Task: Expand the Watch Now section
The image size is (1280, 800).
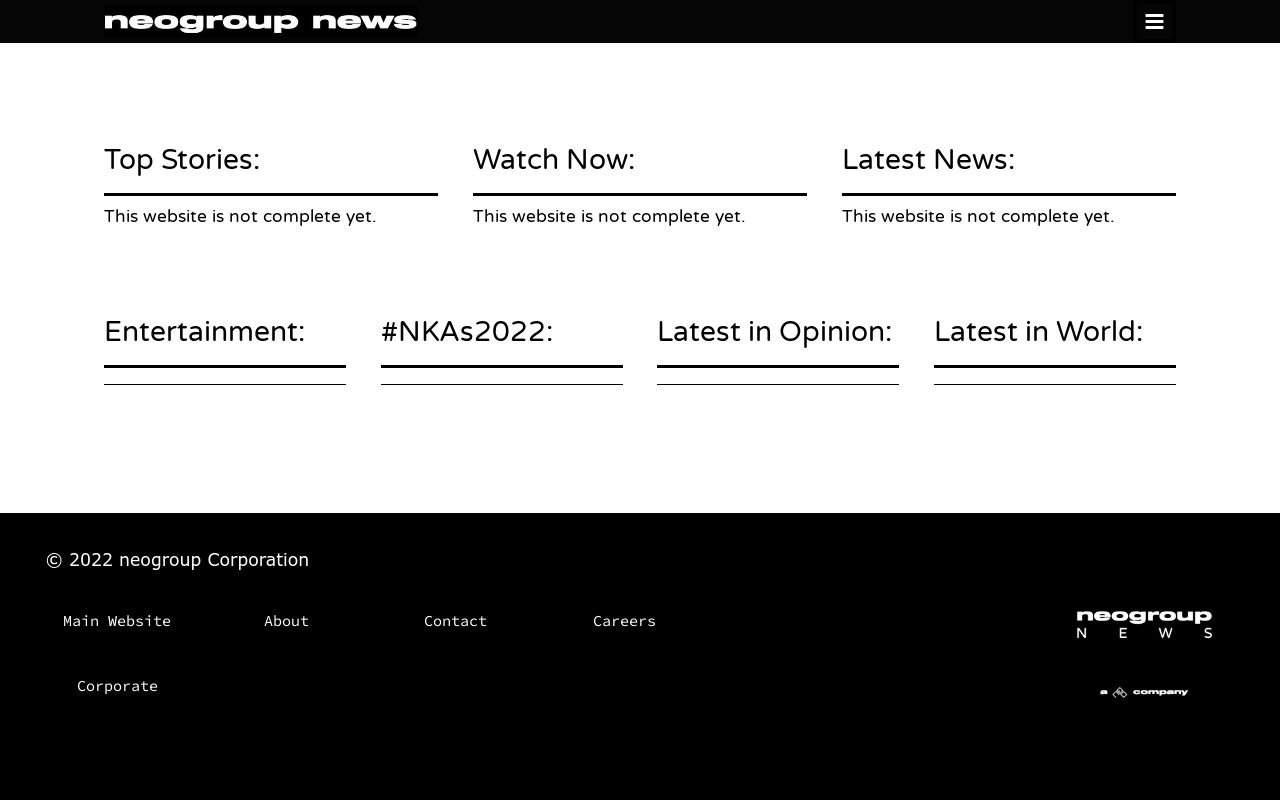Action: click(x=553, y=159)
